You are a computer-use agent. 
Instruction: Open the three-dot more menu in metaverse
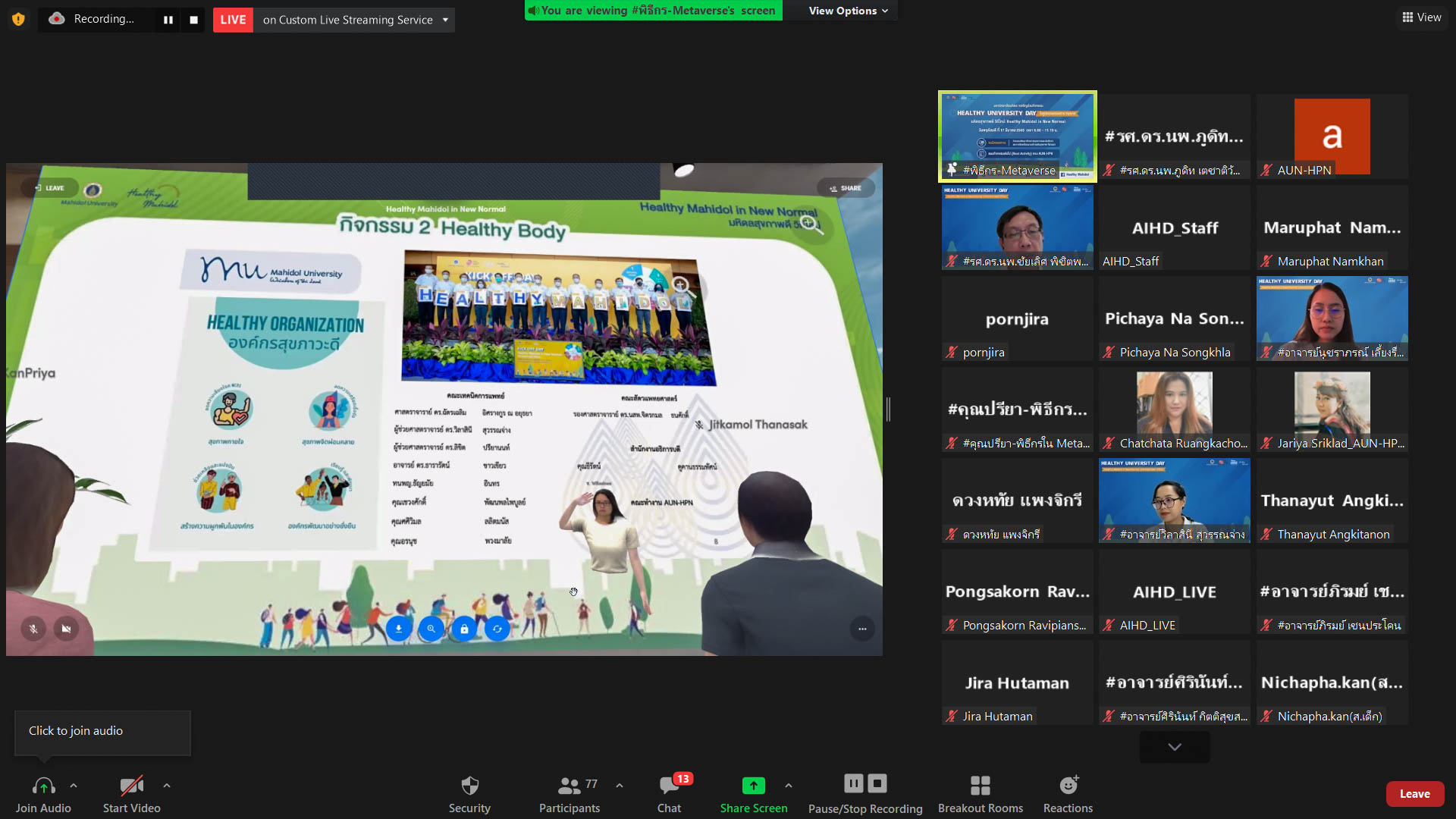tap(862, 629)
